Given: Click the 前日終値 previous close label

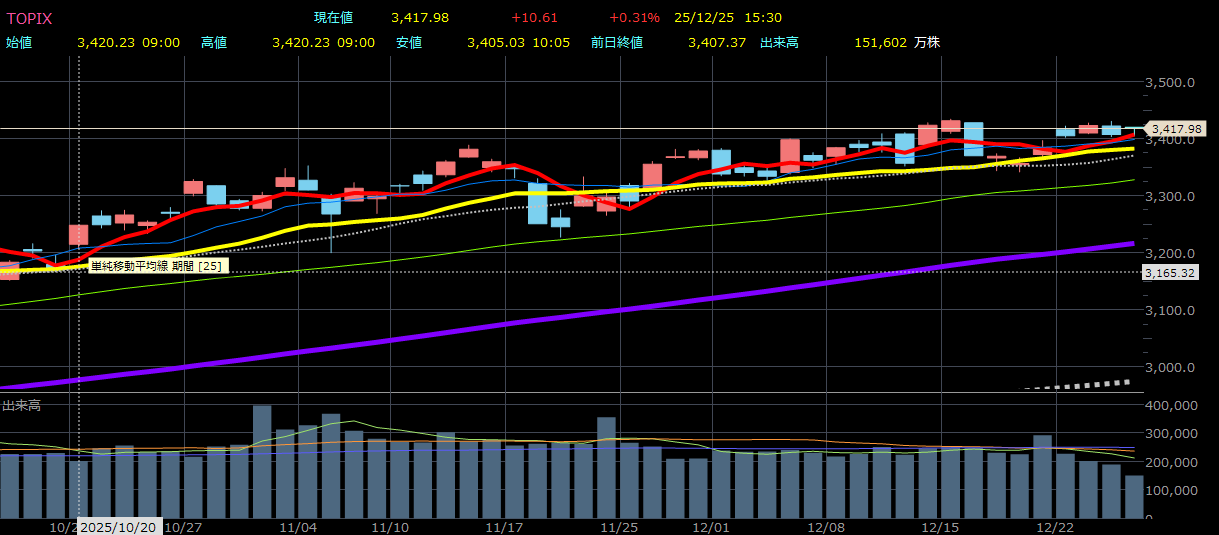Looking at the screenshot, I should tap(616, 42).
